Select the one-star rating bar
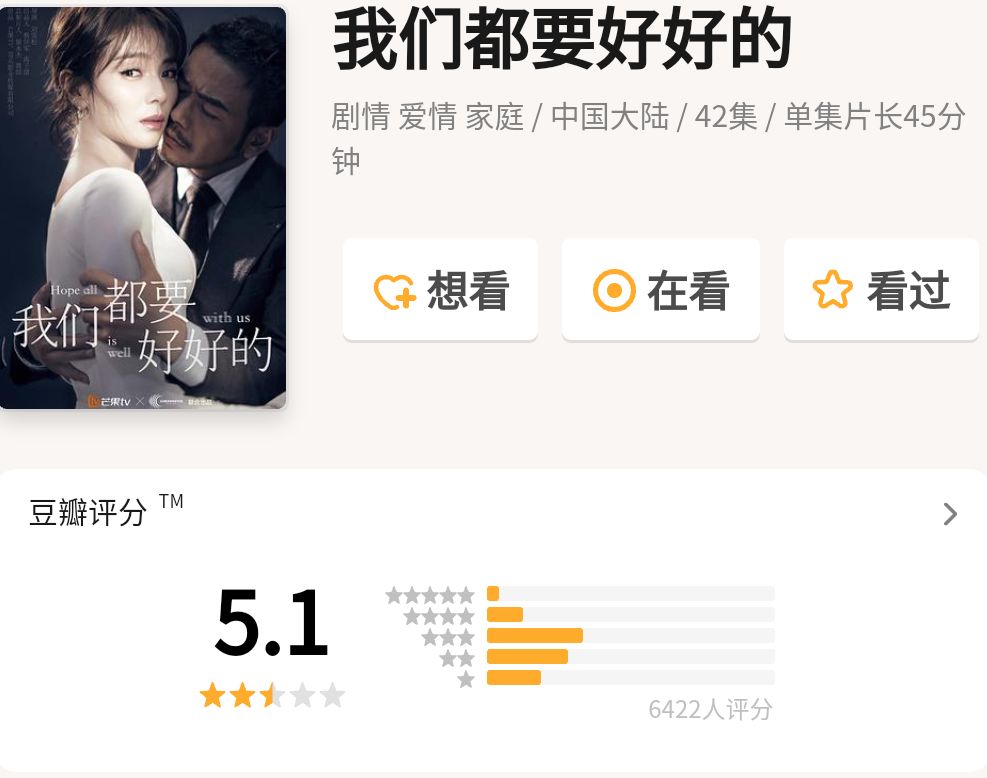 tap(630, 677)
